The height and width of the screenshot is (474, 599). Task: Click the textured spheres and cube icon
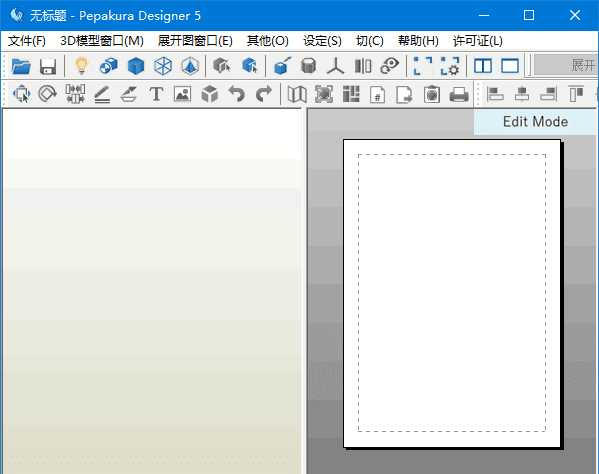[108, 66]
